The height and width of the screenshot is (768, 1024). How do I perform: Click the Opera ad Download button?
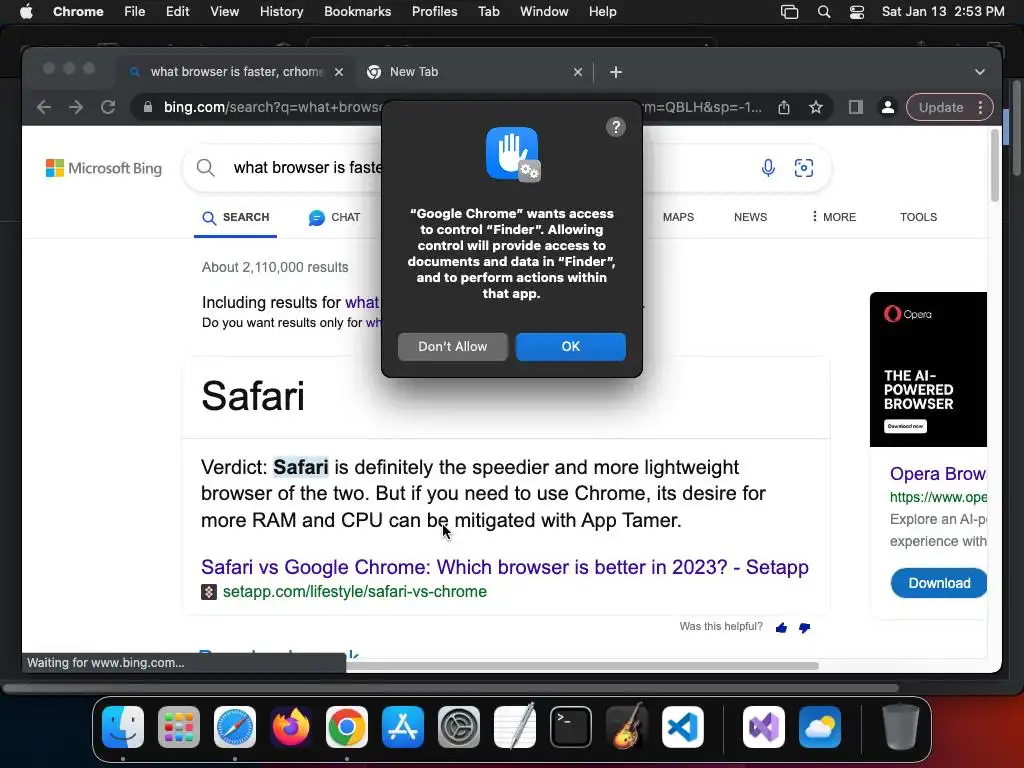pos(939,583)
